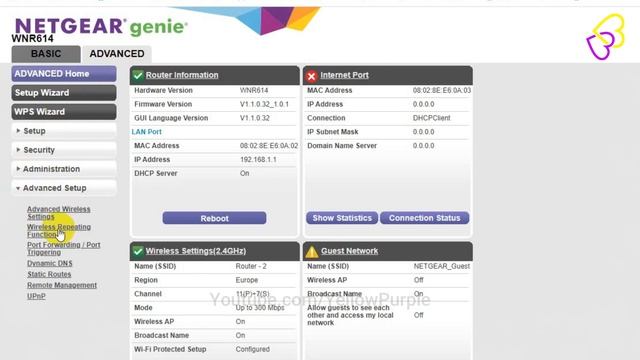Switch to the BASIC tab

pos(46,54)
